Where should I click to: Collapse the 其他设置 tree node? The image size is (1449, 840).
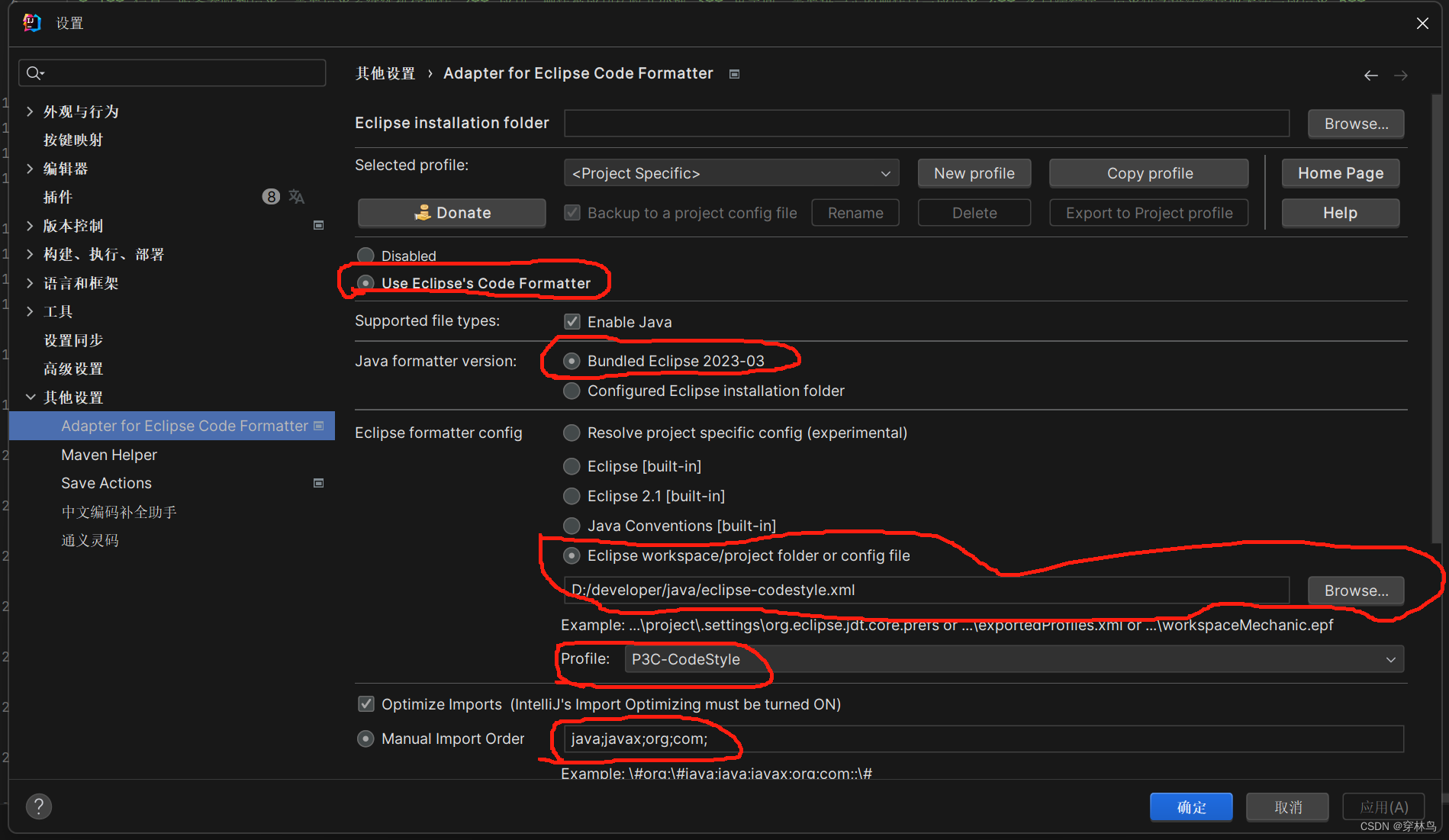tap(30, 397)
